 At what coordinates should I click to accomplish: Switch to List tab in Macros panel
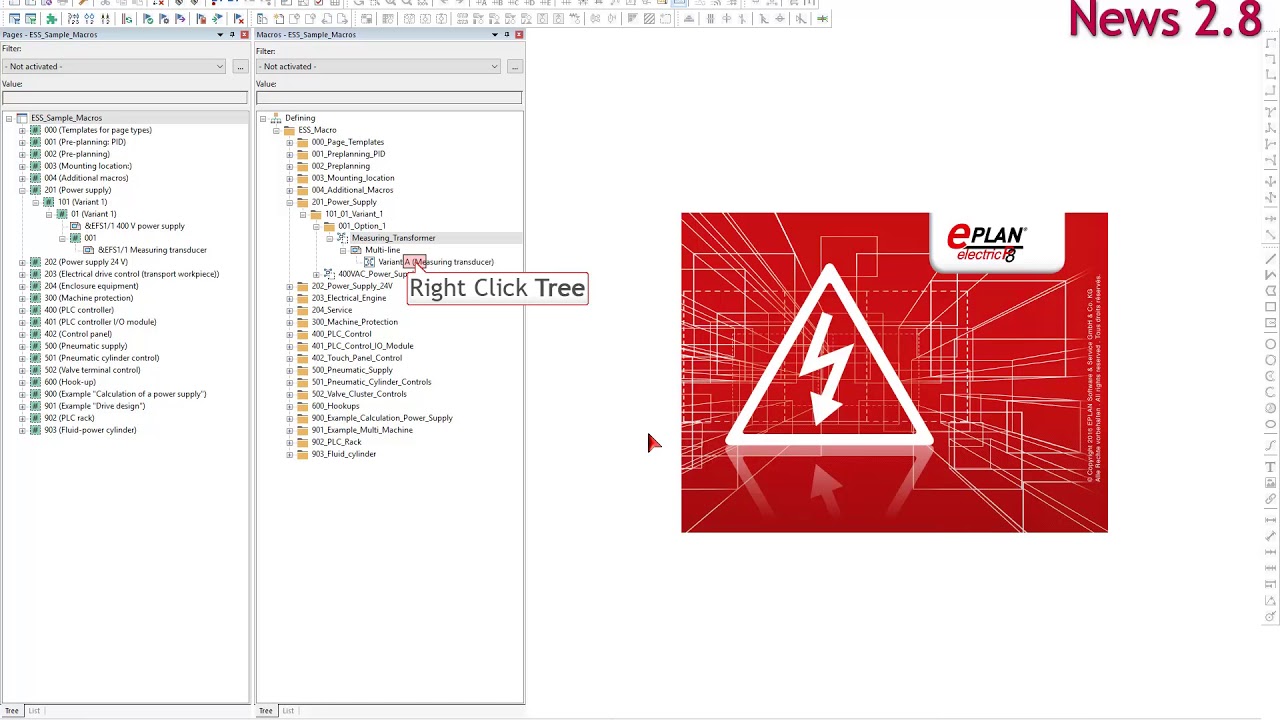pos(288,711)
